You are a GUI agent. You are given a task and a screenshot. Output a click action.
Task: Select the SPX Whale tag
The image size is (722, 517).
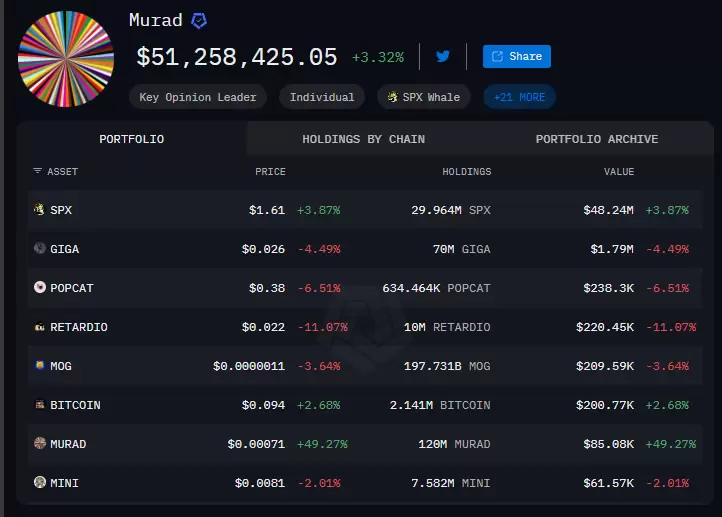424,97
